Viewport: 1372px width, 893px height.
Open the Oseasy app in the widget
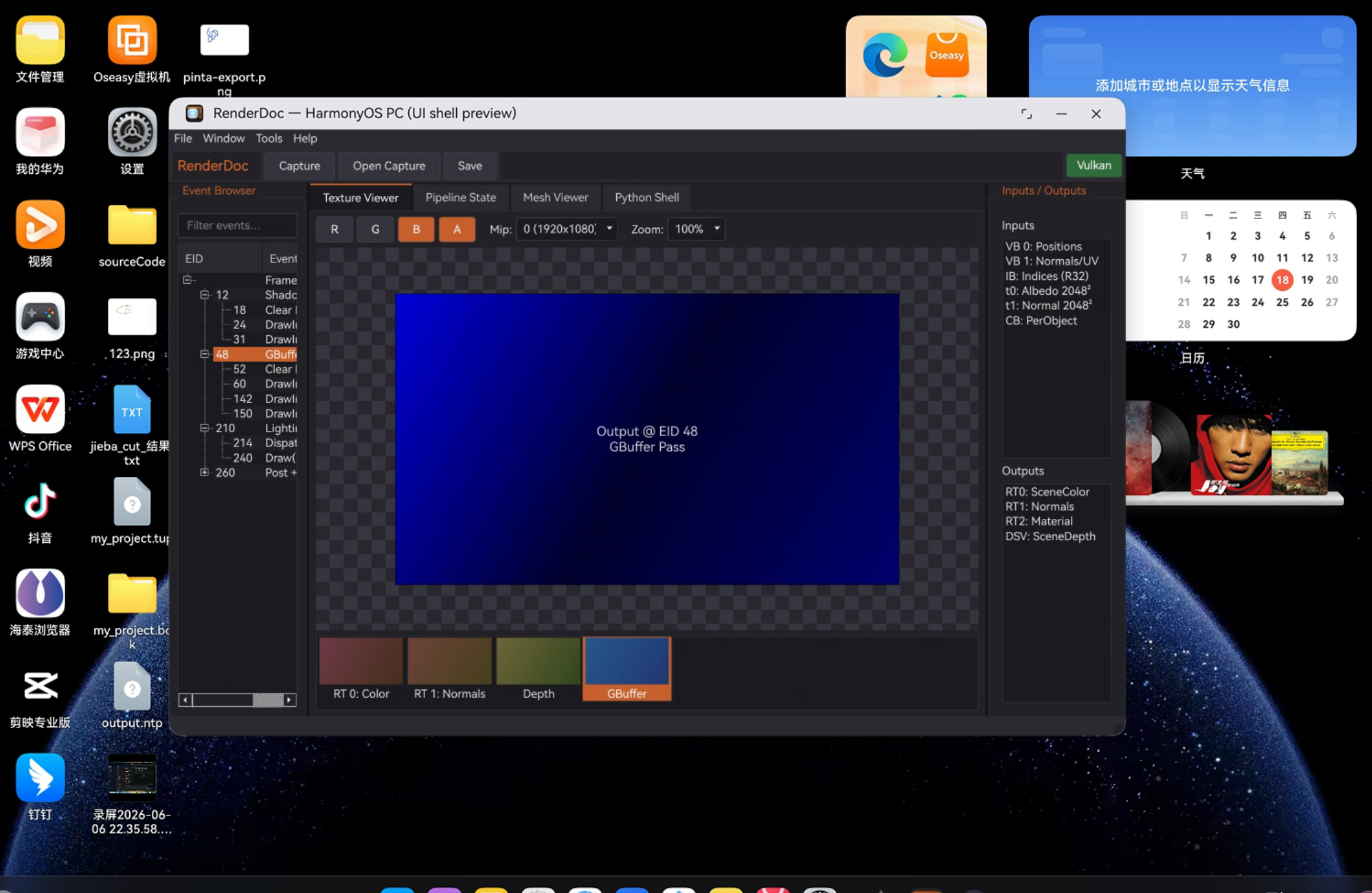tap(947, 55)
